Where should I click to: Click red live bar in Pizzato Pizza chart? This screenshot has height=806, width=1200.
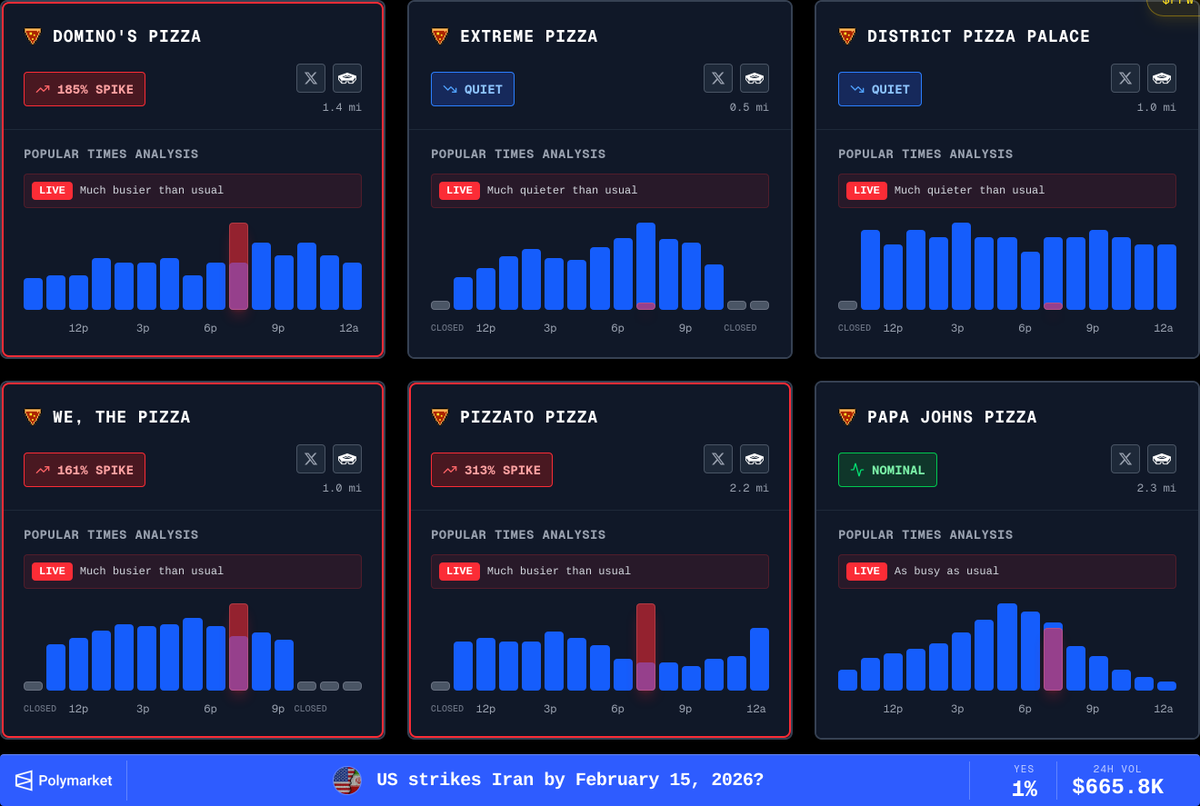pyautogui.click(x=646, y=647)
